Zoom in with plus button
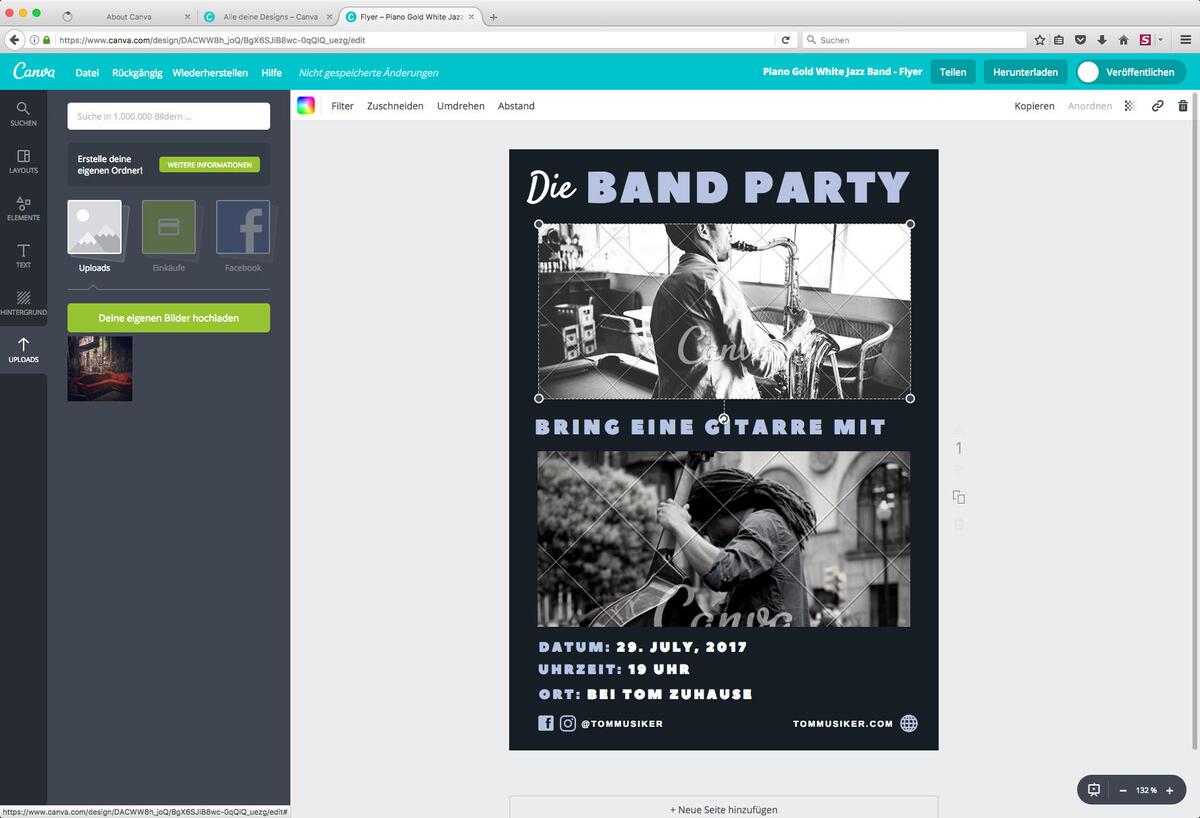 click(x=1169, y=790)
